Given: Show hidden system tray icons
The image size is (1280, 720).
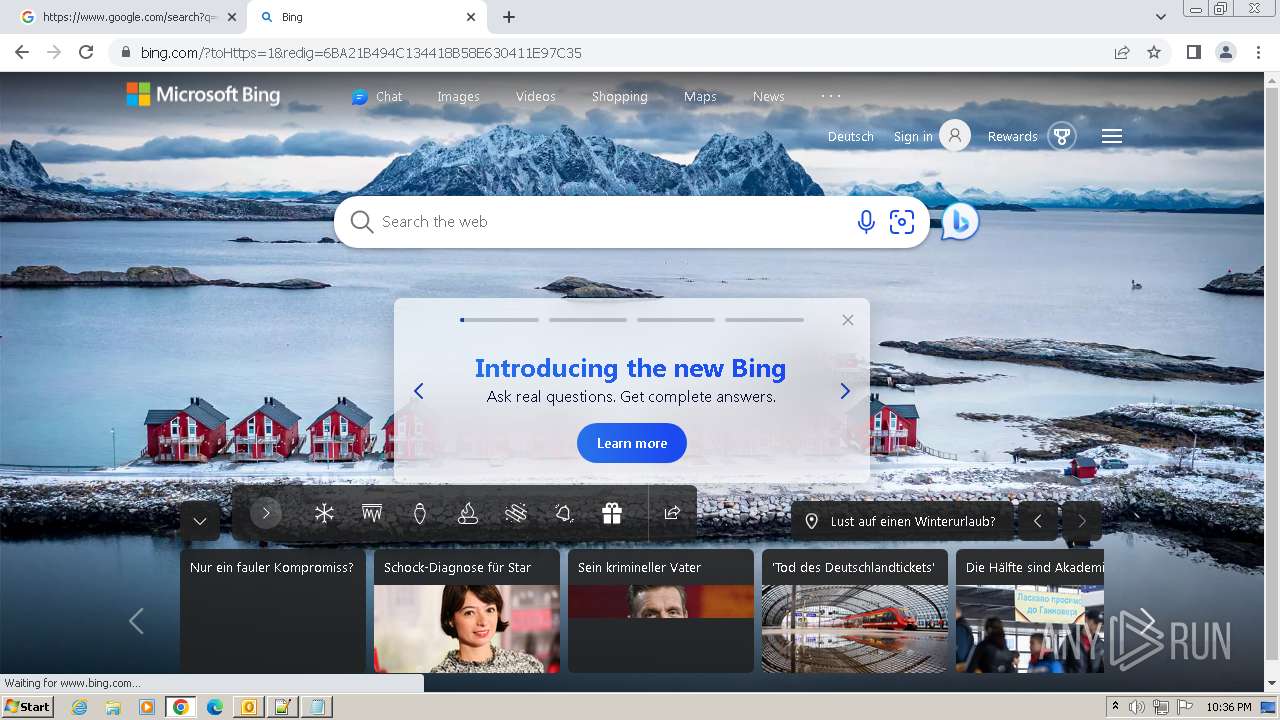Looking at the screenshot, I should [x=1115, y=707].
